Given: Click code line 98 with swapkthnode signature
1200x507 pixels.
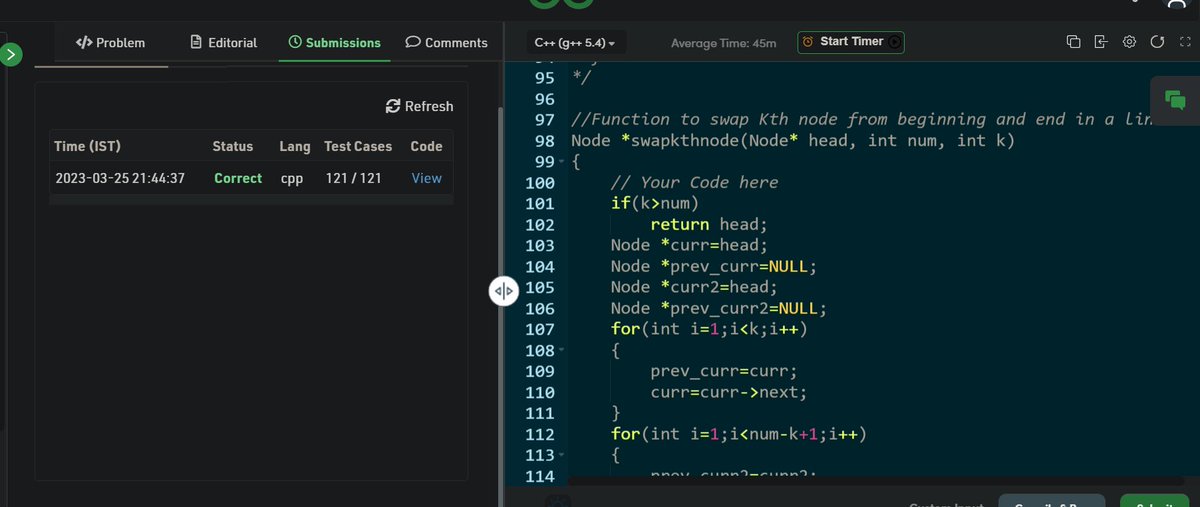Looking at the screenshot, I should click(x=793, y=141).
